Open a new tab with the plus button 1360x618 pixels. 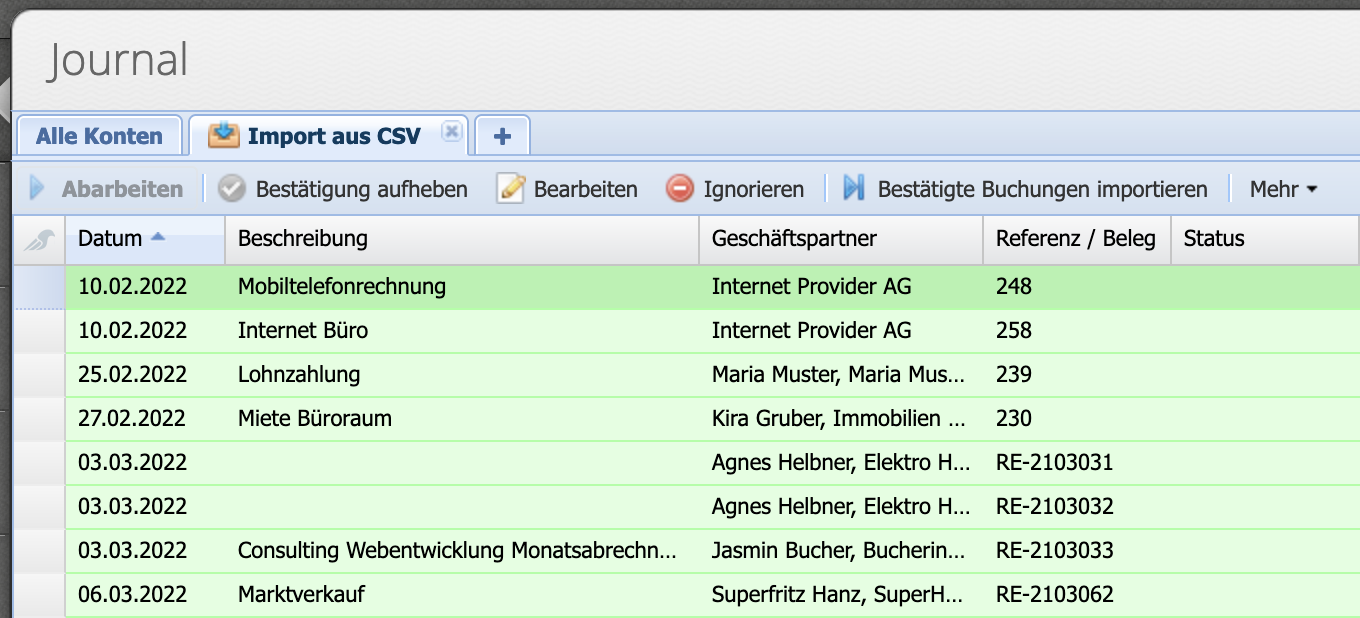[x=502, y=134]
